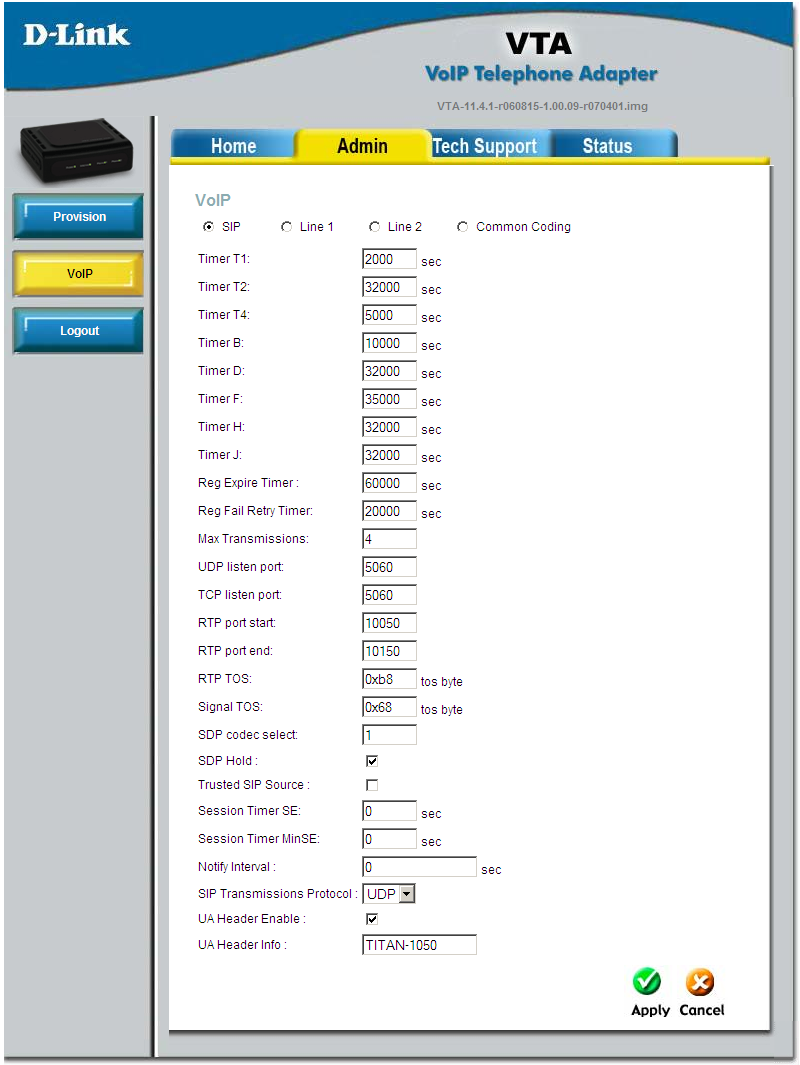Select the Timer F input field
Screen dimensions: 800x1065
coord(389,399)
